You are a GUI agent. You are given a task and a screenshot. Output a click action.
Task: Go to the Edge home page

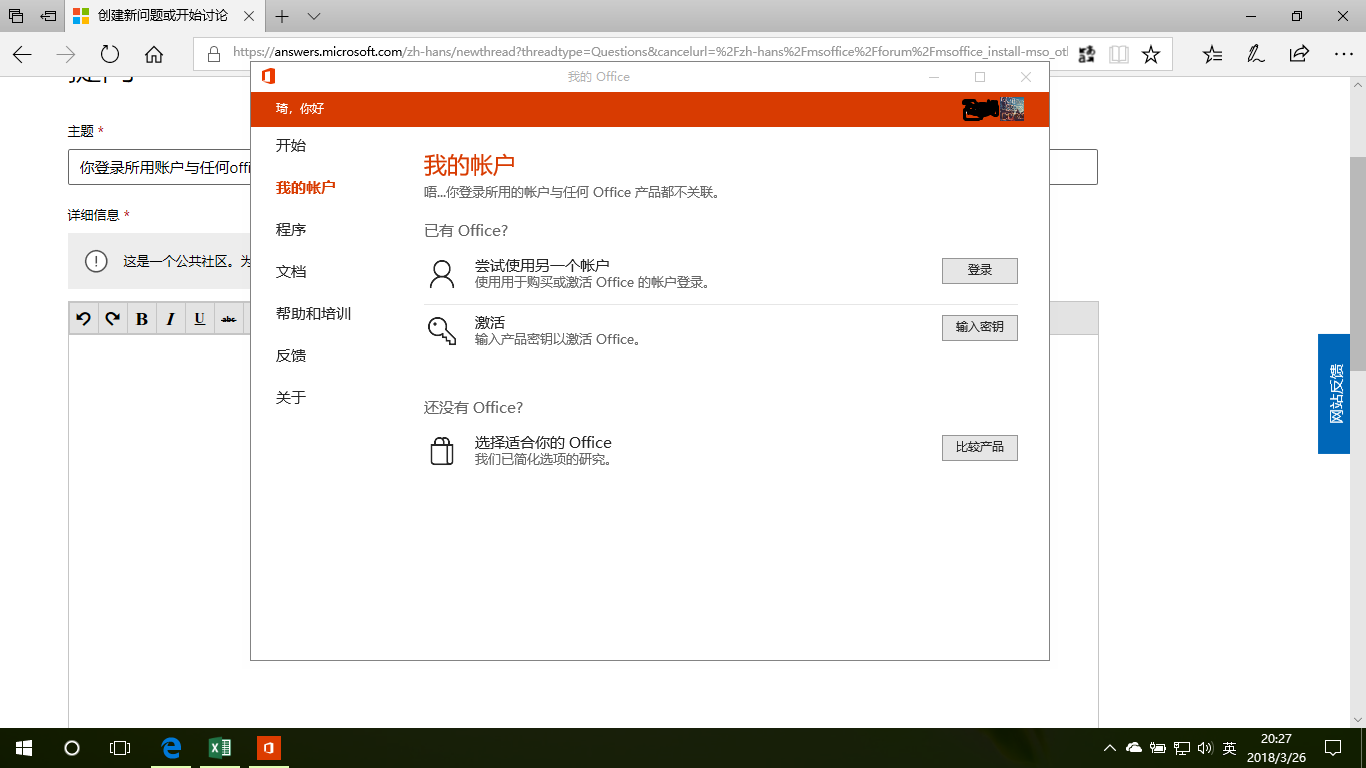153,54
